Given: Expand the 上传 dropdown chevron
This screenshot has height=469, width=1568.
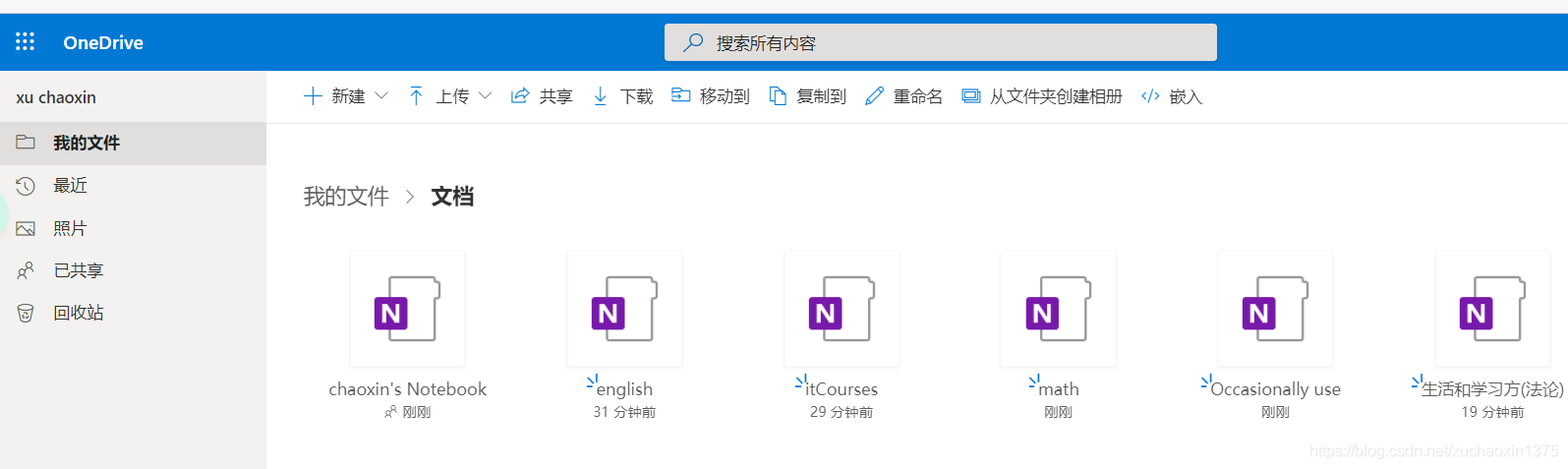Looking at the screenshot, I should pos(486,95).
